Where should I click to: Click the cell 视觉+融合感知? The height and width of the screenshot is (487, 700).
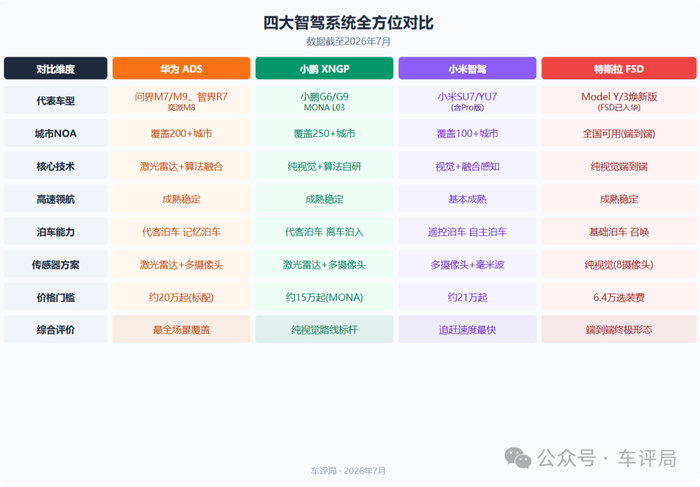tap(467, 166)
